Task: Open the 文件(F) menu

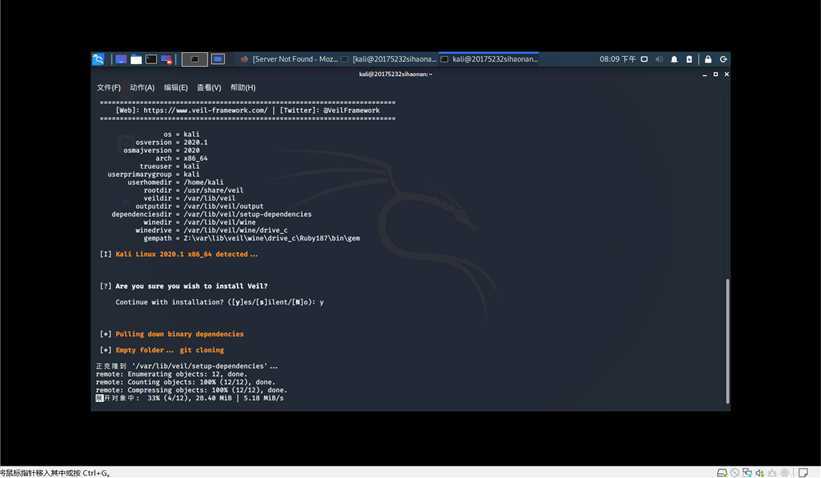Action: click(x=108, y=87)
